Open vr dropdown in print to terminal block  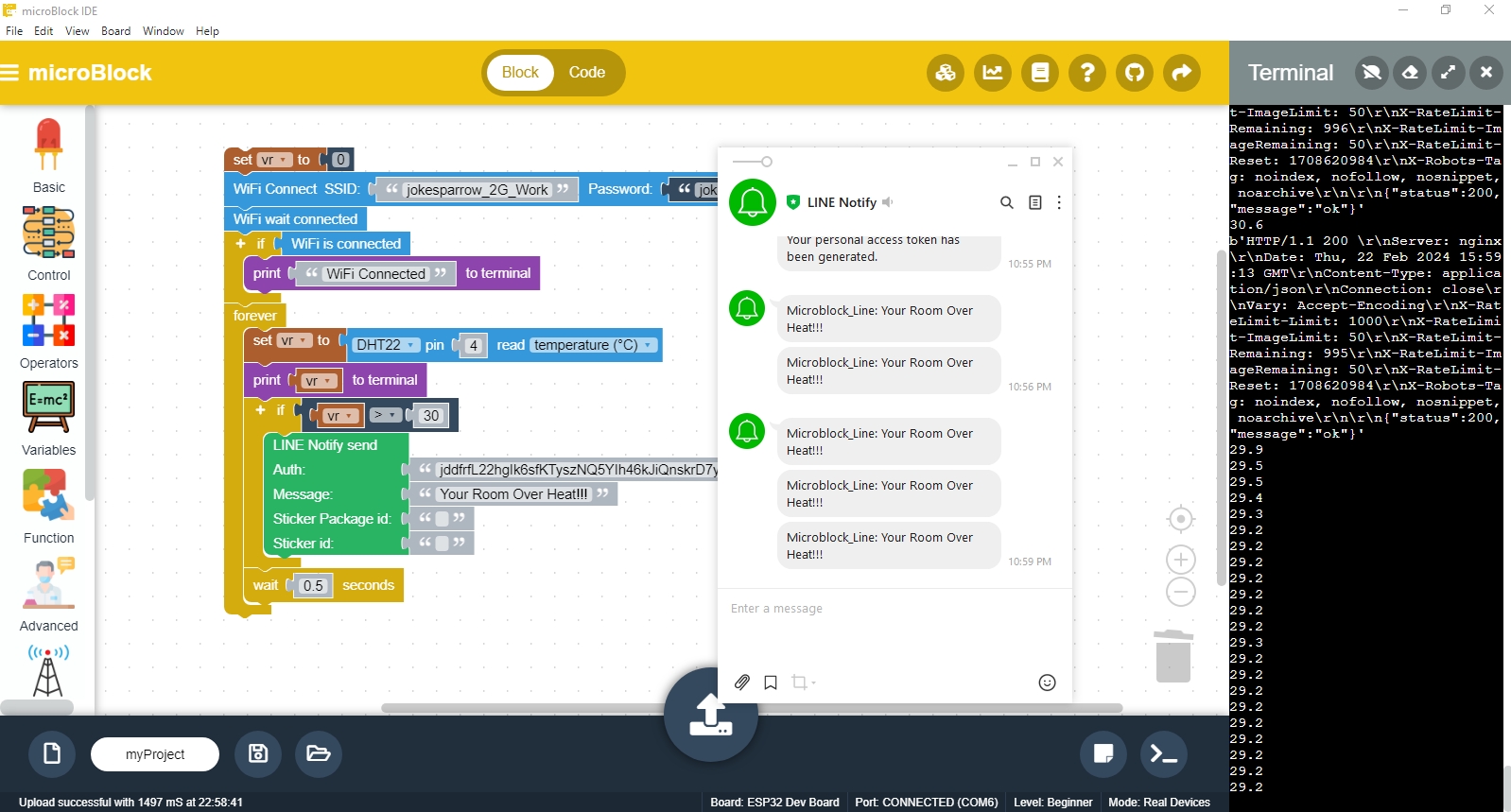[x=319, y=381]
